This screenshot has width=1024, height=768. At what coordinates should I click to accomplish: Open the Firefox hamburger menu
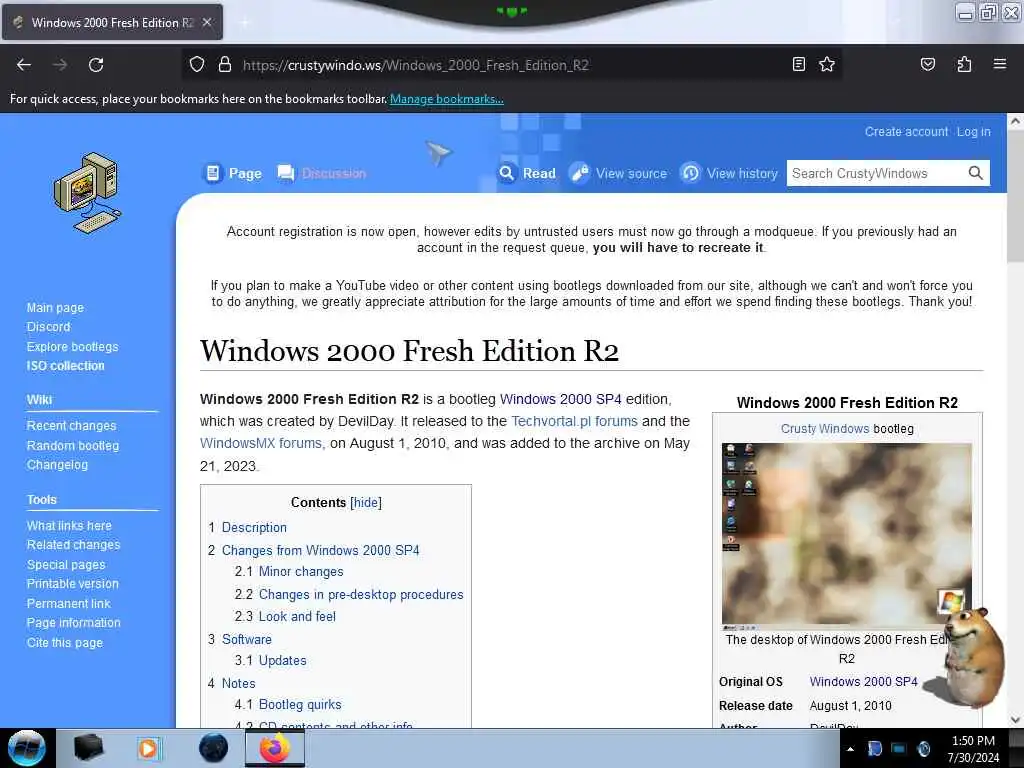click(x=999, y=64)
